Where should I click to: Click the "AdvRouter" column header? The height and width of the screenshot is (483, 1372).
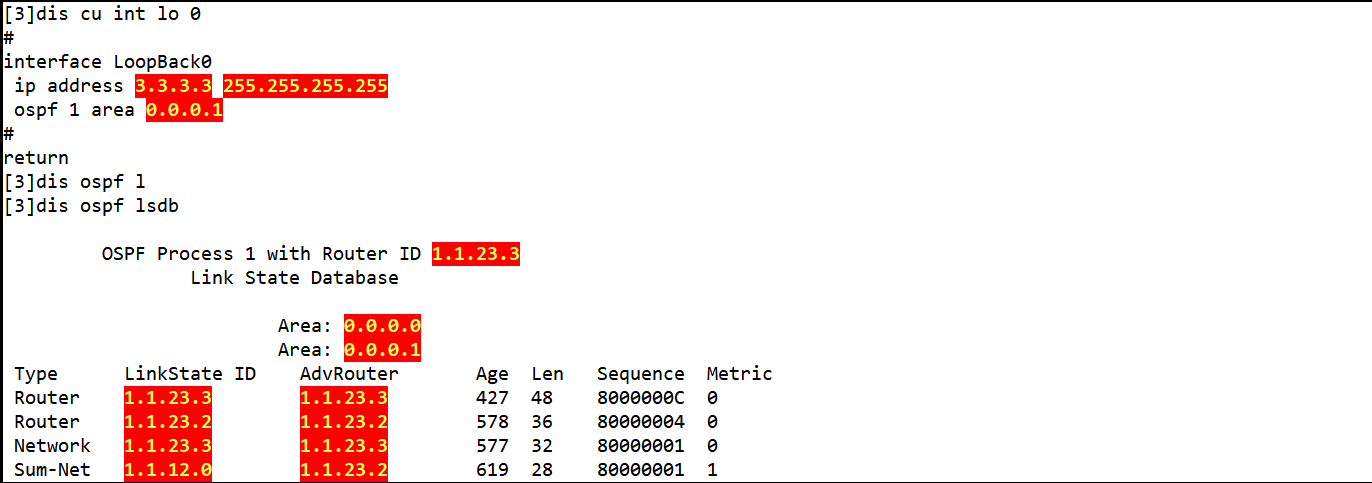(349, 374)
